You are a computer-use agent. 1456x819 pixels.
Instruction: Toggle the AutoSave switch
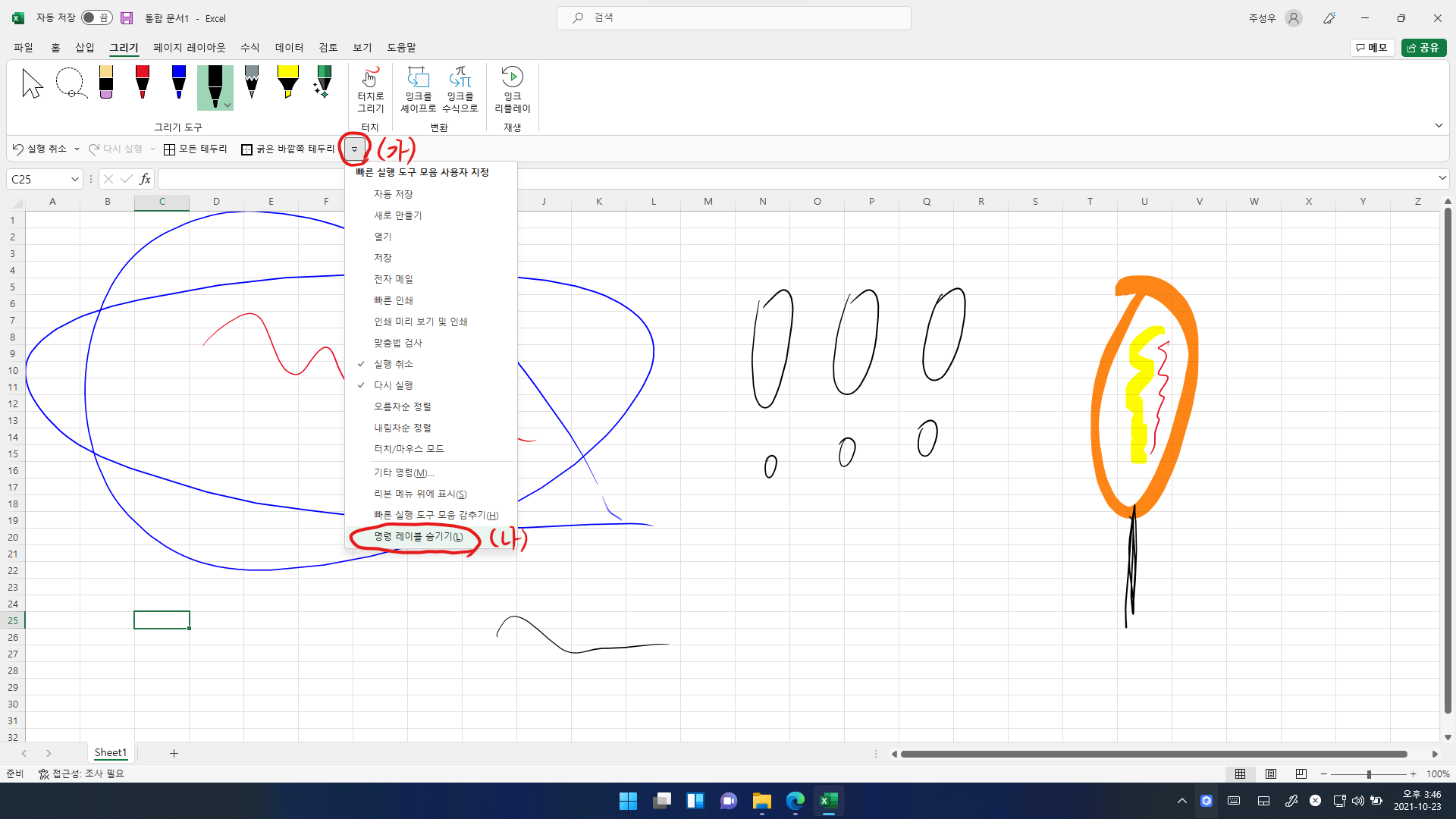97,17
